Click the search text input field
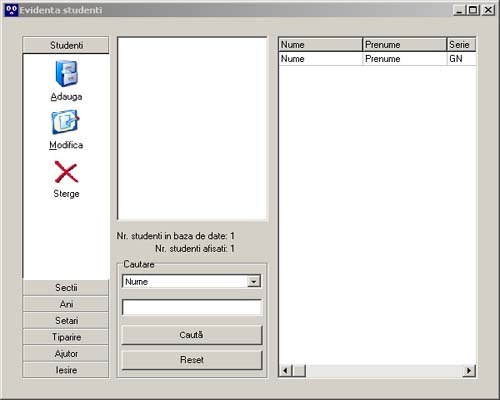This screenshot has height=400, width=500. pyautogui.click(x=192, y=307)
